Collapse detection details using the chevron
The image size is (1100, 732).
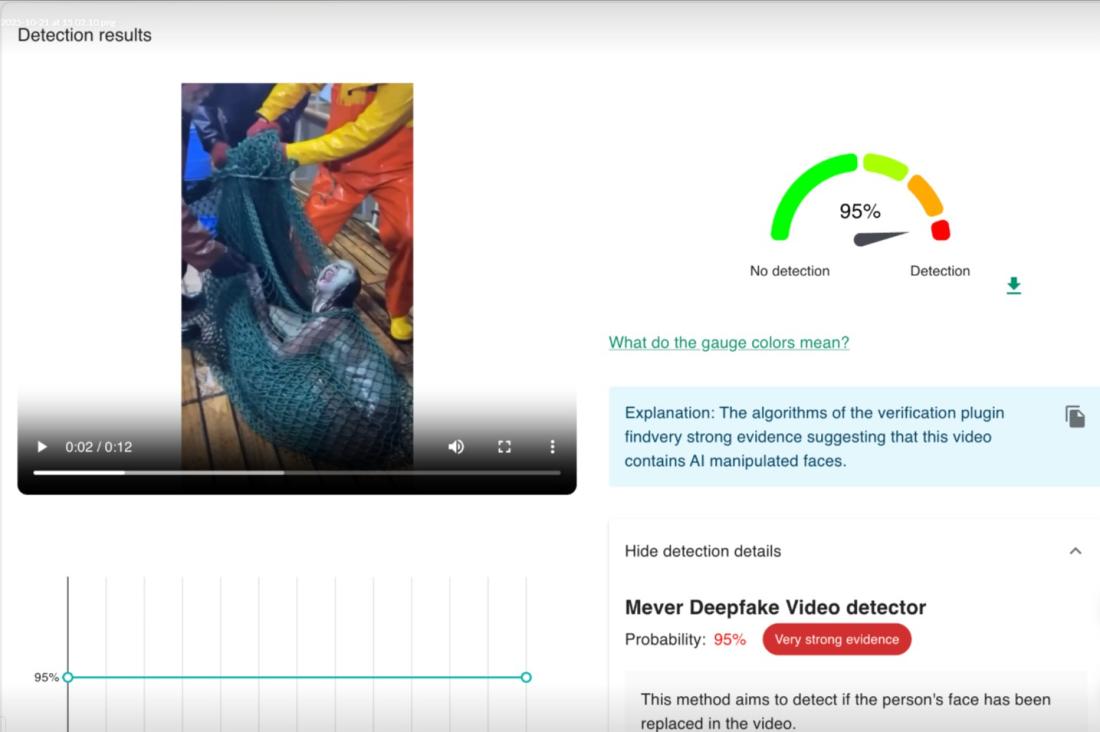(x=1075, y=551)
